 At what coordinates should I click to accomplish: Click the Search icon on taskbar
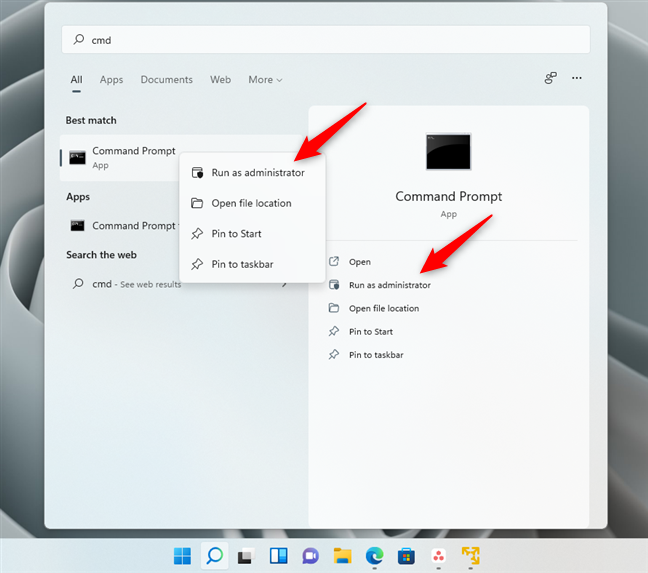(214, 556)
